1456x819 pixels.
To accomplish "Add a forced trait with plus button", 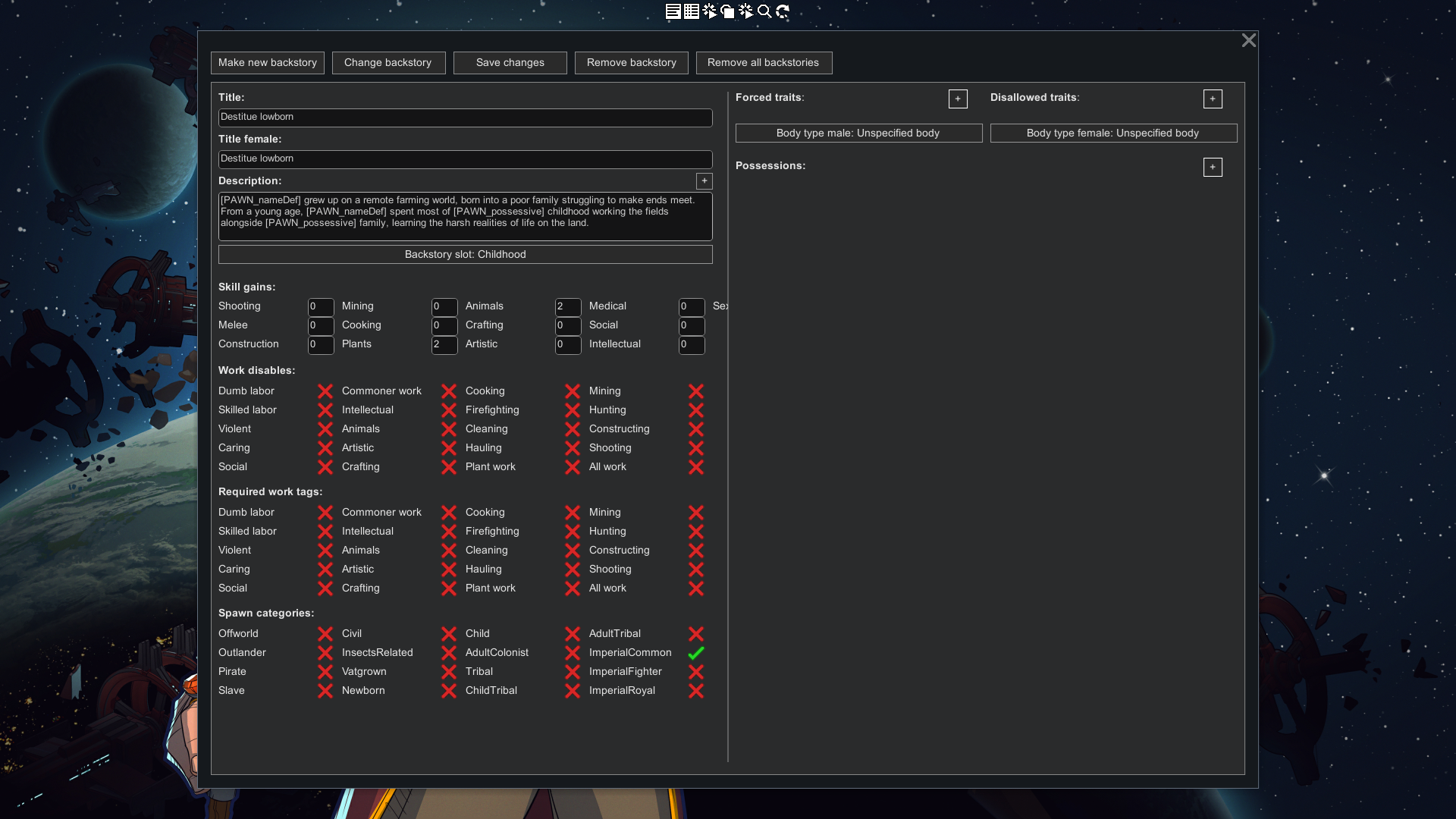I will pos(958,99).
